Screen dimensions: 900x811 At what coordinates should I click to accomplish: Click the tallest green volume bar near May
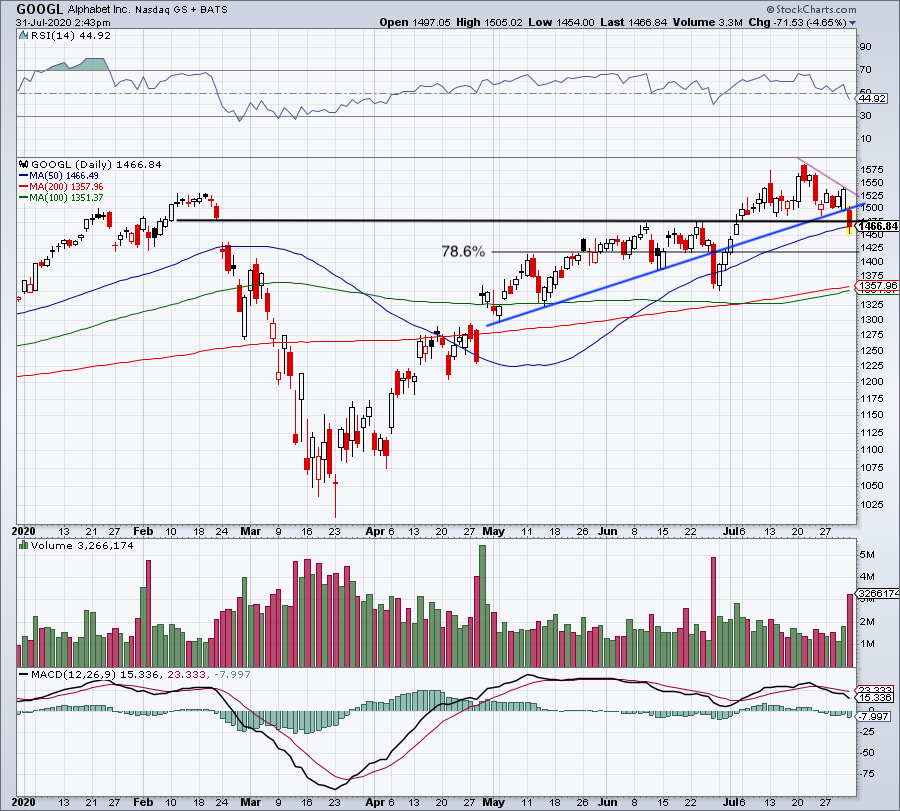pos(482,606)
